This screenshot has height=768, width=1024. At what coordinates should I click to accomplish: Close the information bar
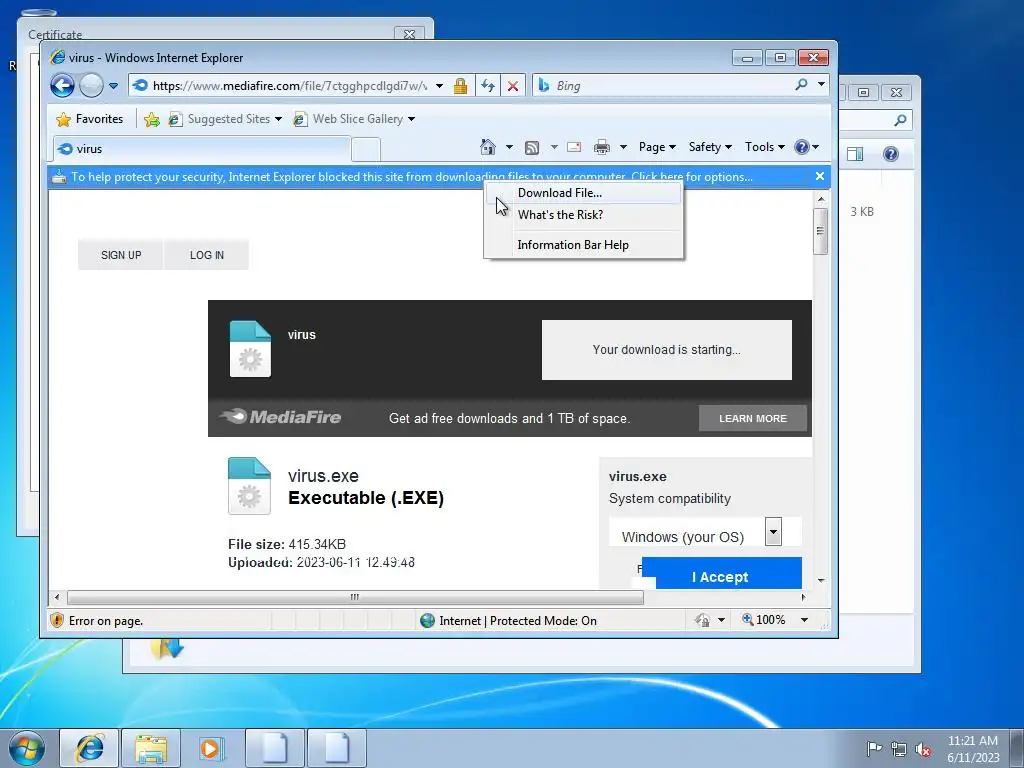point(820,176)
